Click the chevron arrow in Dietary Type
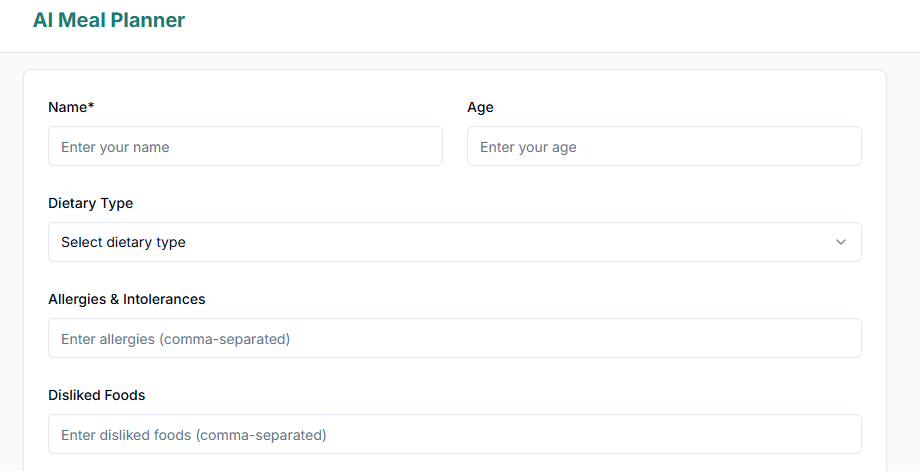This screenshot has height=471, width=920. (840, 242)
